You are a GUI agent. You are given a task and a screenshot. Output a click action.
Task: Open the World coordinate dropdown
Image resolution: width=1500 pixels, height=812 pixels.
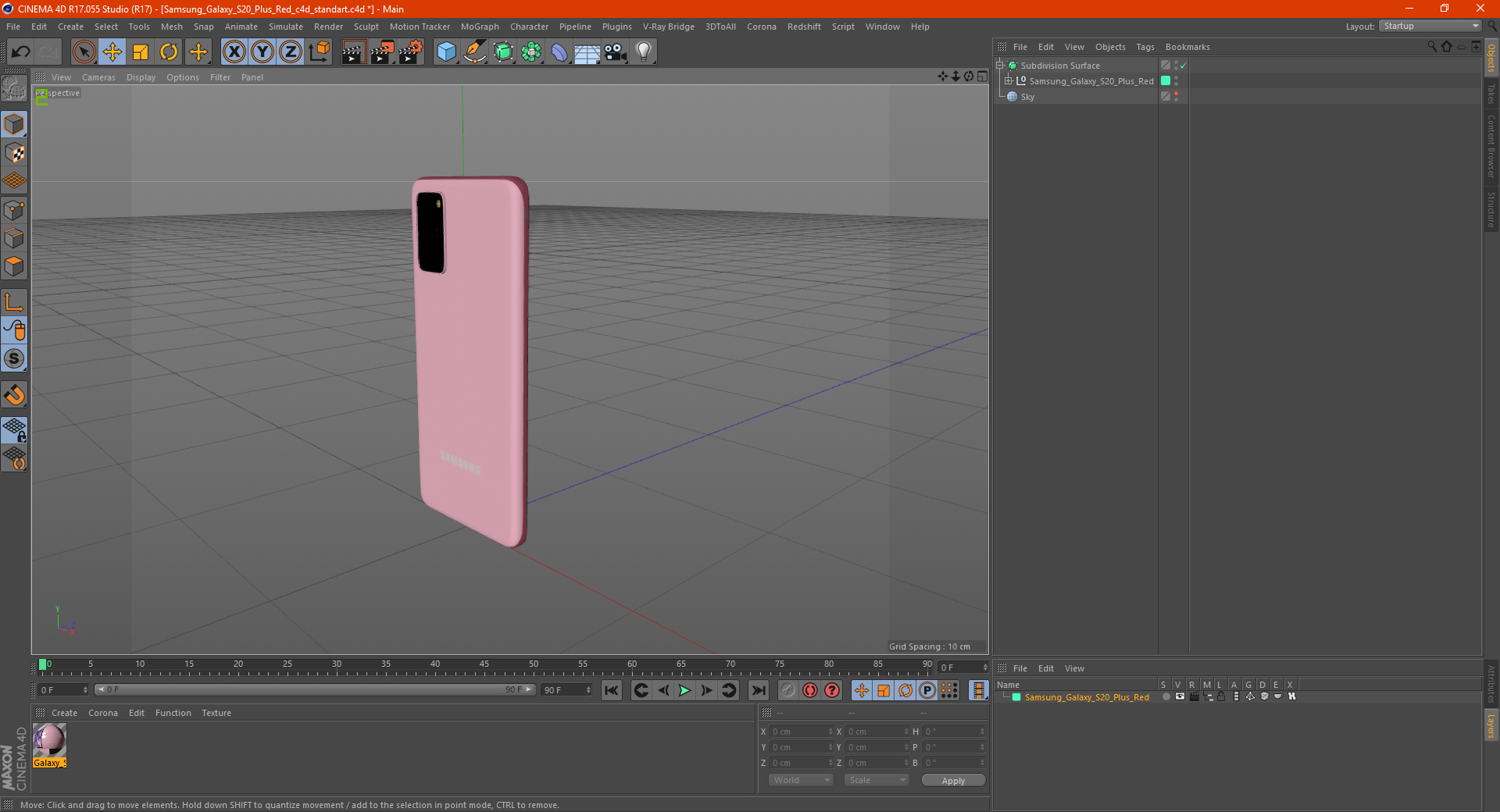801,780
